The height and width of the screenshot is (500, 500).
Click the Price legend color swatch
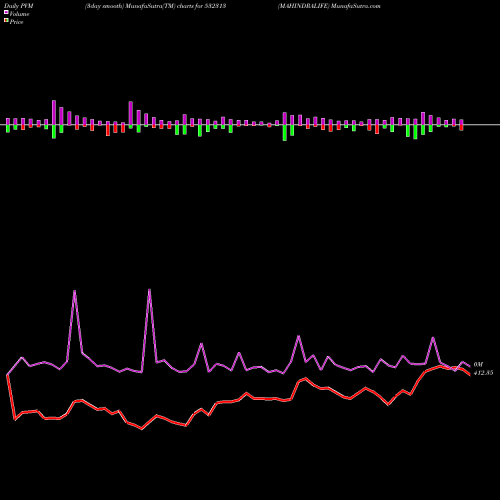pos(6,21)
